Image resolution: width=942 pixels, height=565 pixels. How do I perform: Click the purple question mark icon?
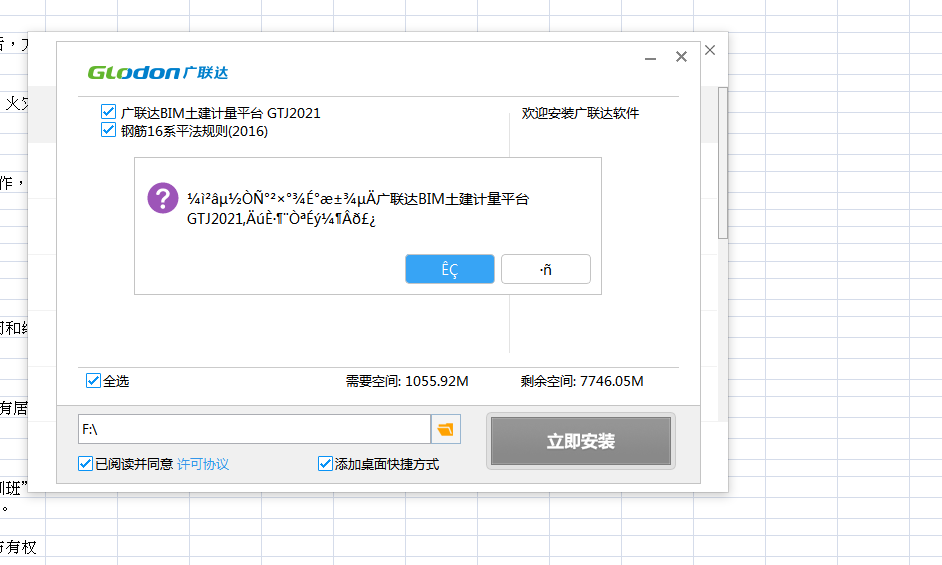tap(163, 198)
